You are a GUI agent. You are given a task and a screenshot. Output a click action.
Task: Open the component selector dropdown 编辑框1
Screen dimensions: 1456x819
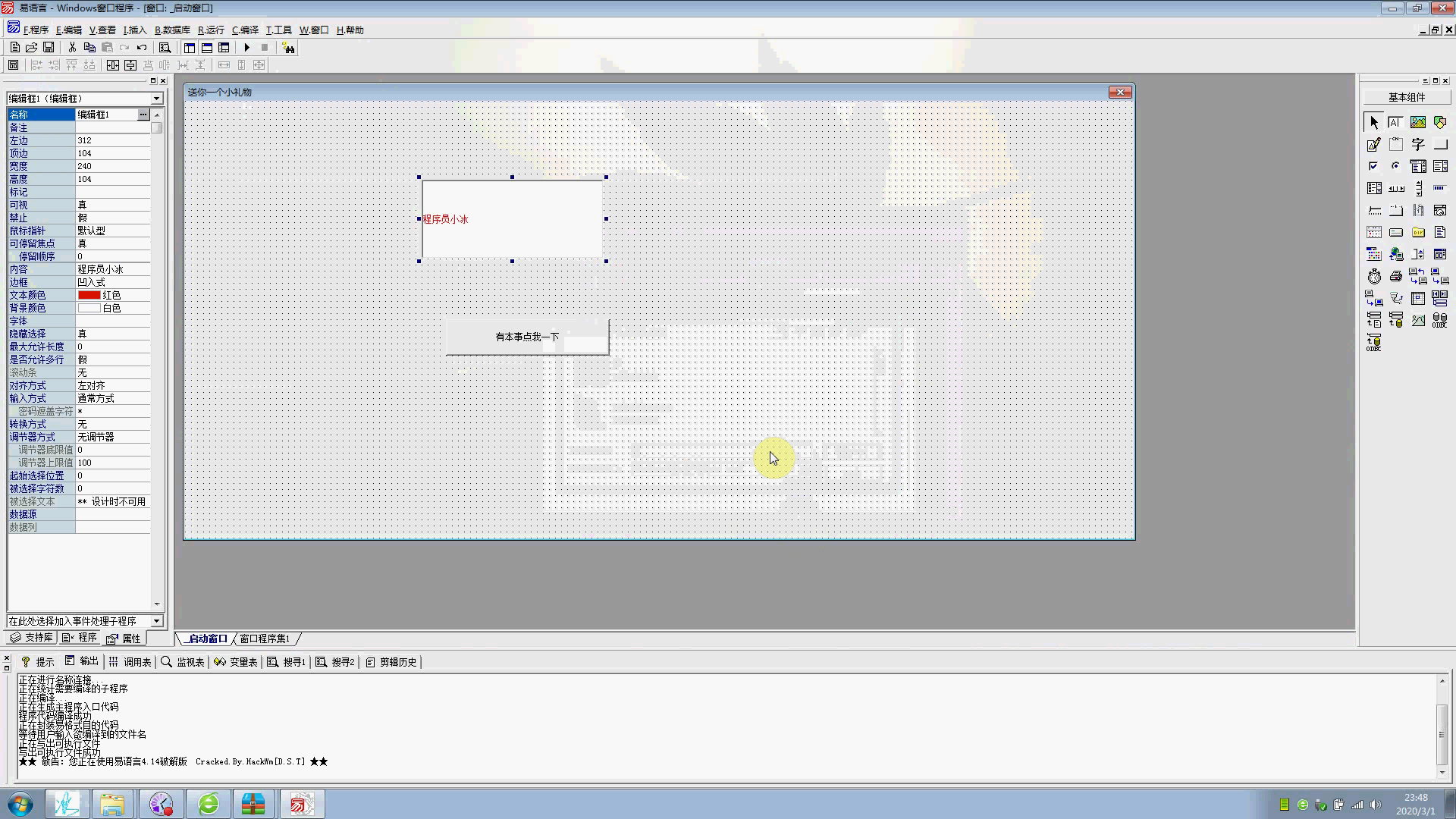point(156,99)
